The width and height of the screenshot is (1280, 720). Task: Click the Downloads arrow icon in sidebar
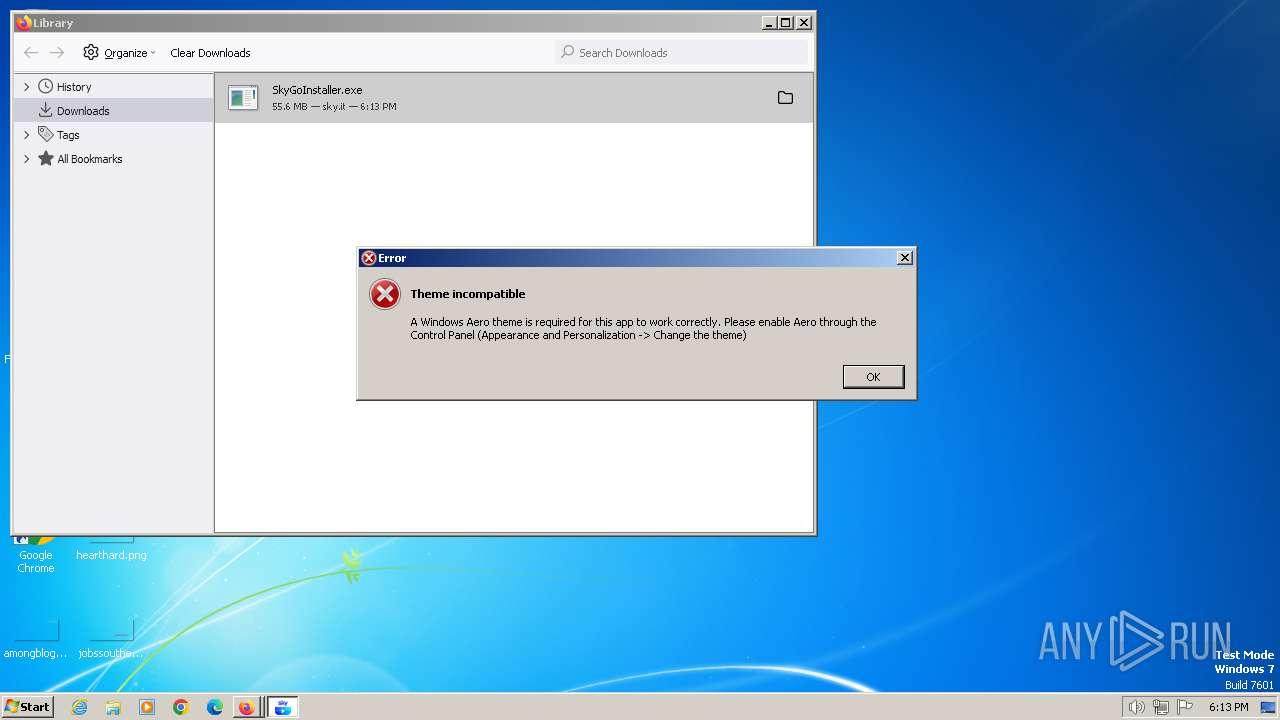pos(45,110)
